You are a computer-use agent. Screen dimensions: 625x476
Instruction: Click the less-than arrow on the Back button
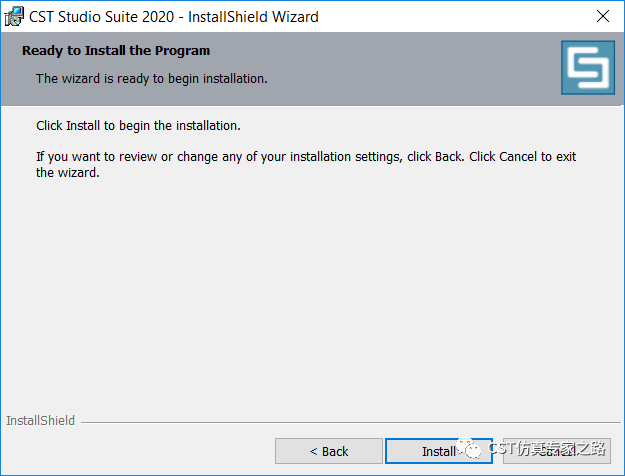coord(314,452)
